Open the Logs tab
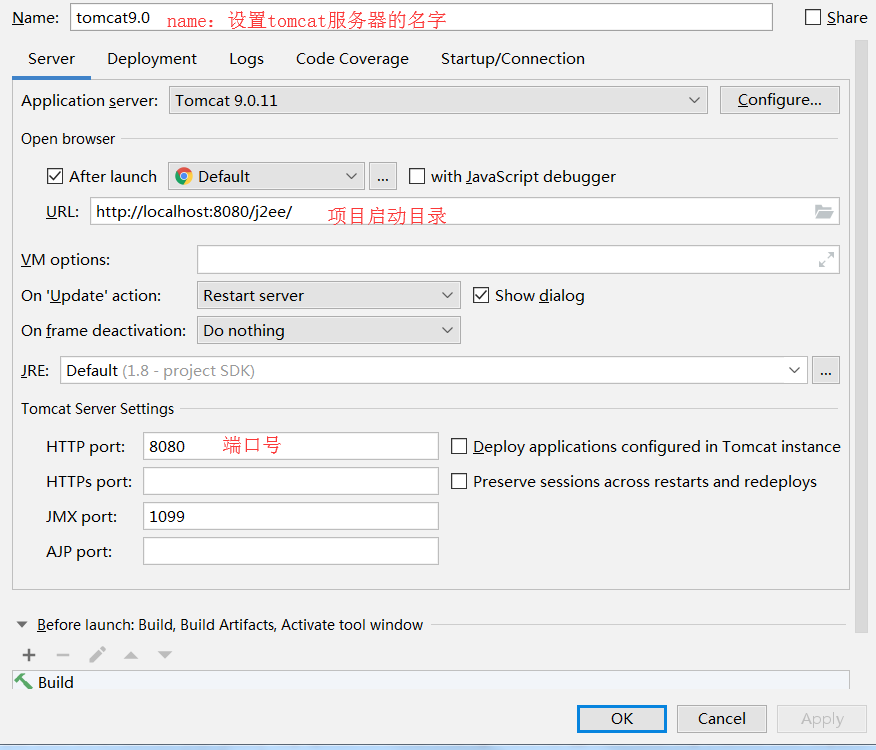 246,59
